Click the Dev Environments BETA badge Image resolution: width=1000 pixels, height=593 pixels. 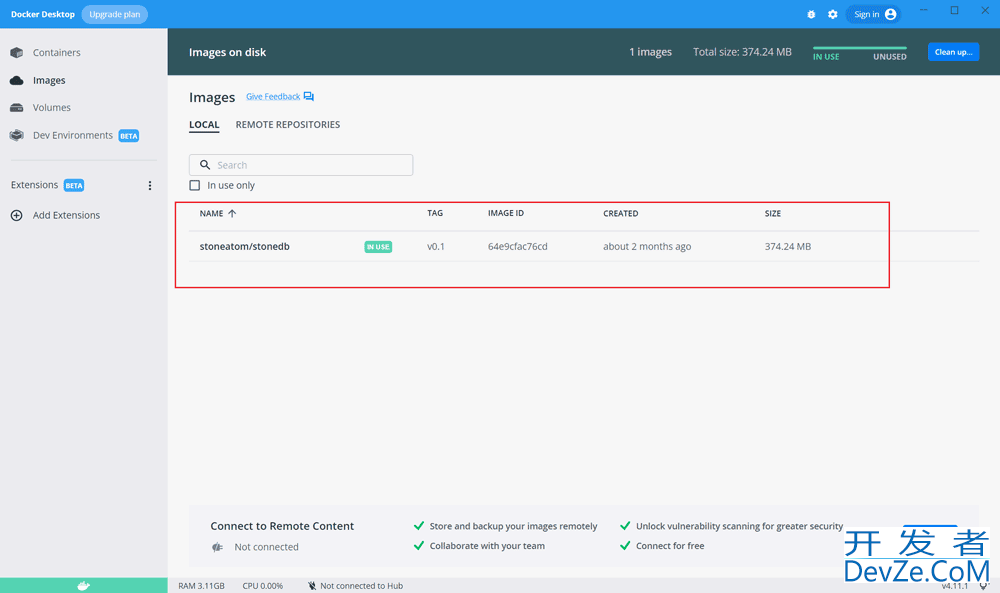coord(129,136)
